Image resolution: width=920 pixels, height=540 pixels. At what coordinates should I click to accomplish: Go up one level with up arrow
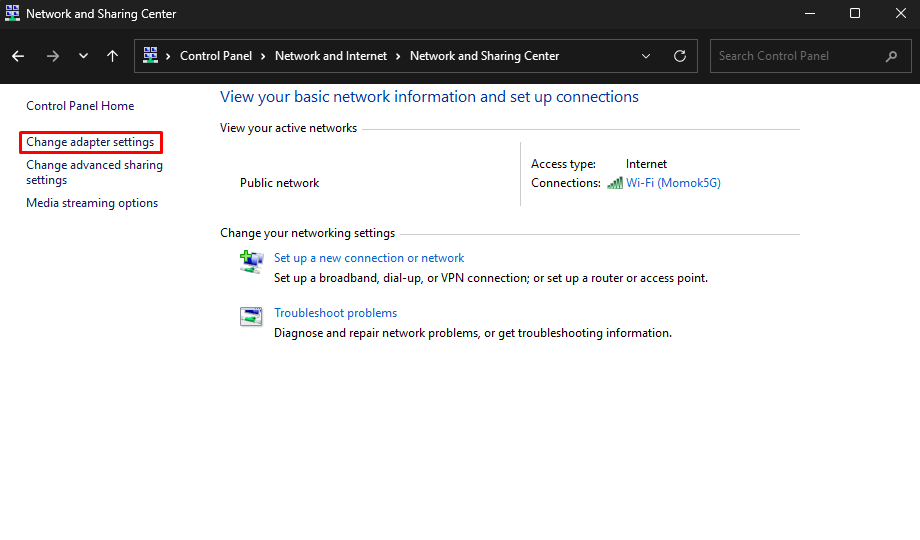pos(112,56)
